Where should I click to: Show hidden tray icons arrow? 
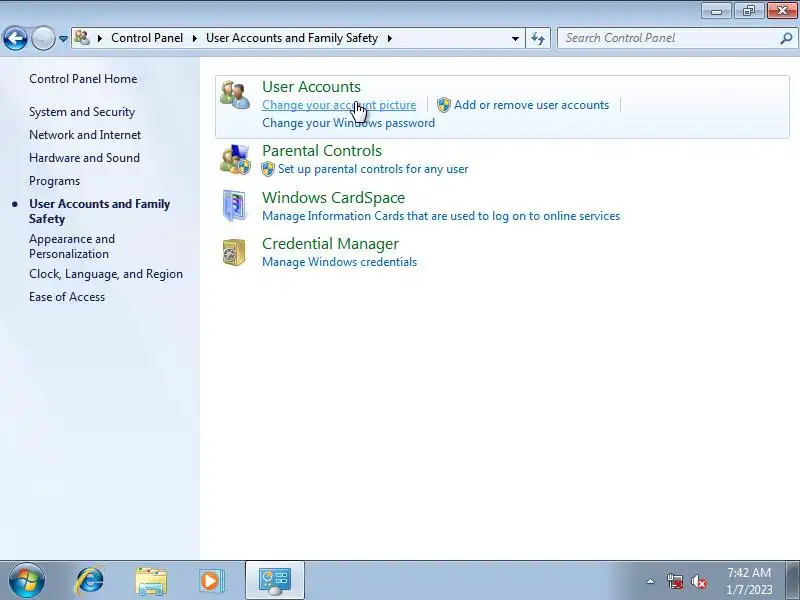pos(651,581)
